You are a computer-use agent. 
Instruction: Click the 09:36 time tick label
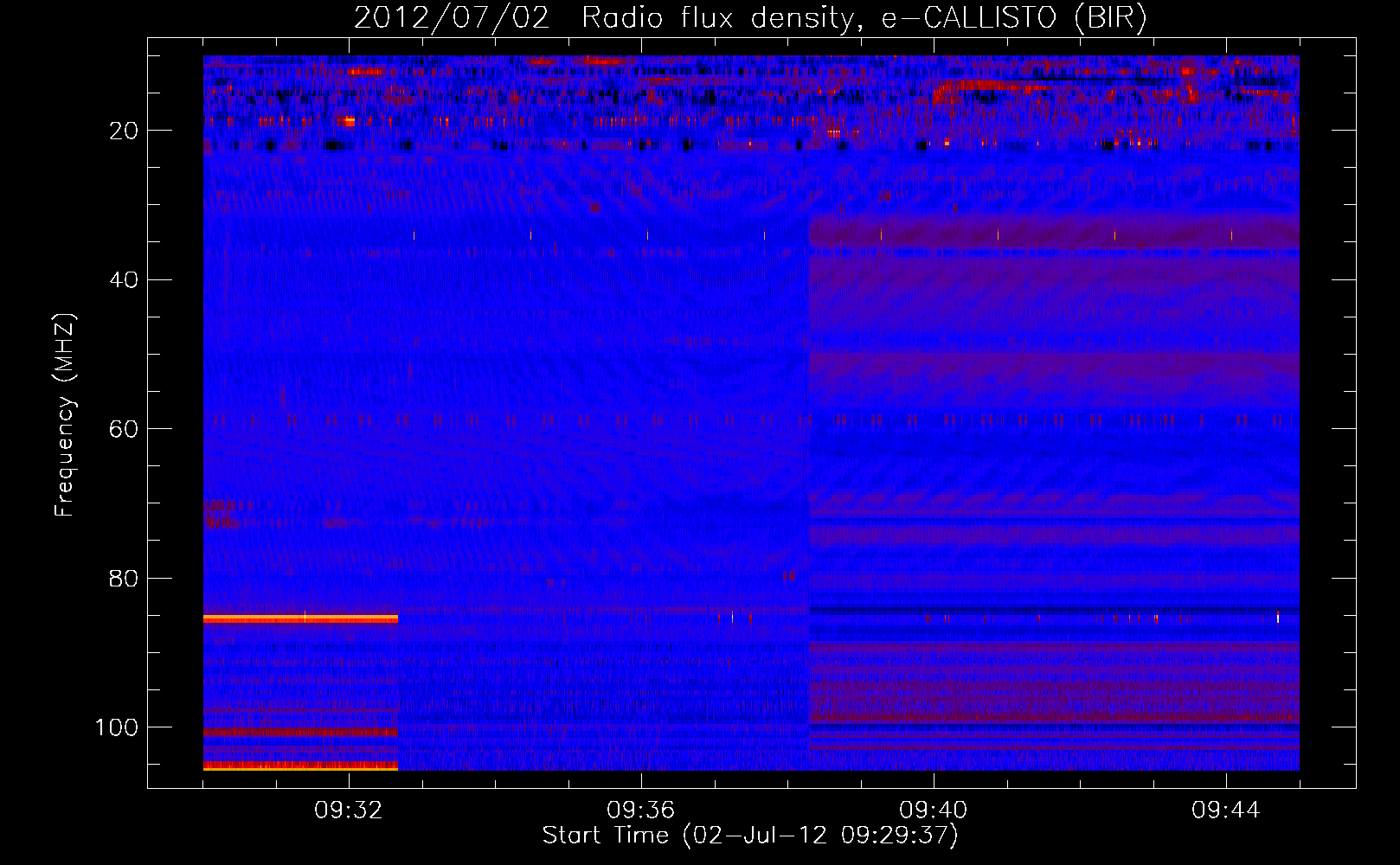pyautogui.click(x=641, y=810)
